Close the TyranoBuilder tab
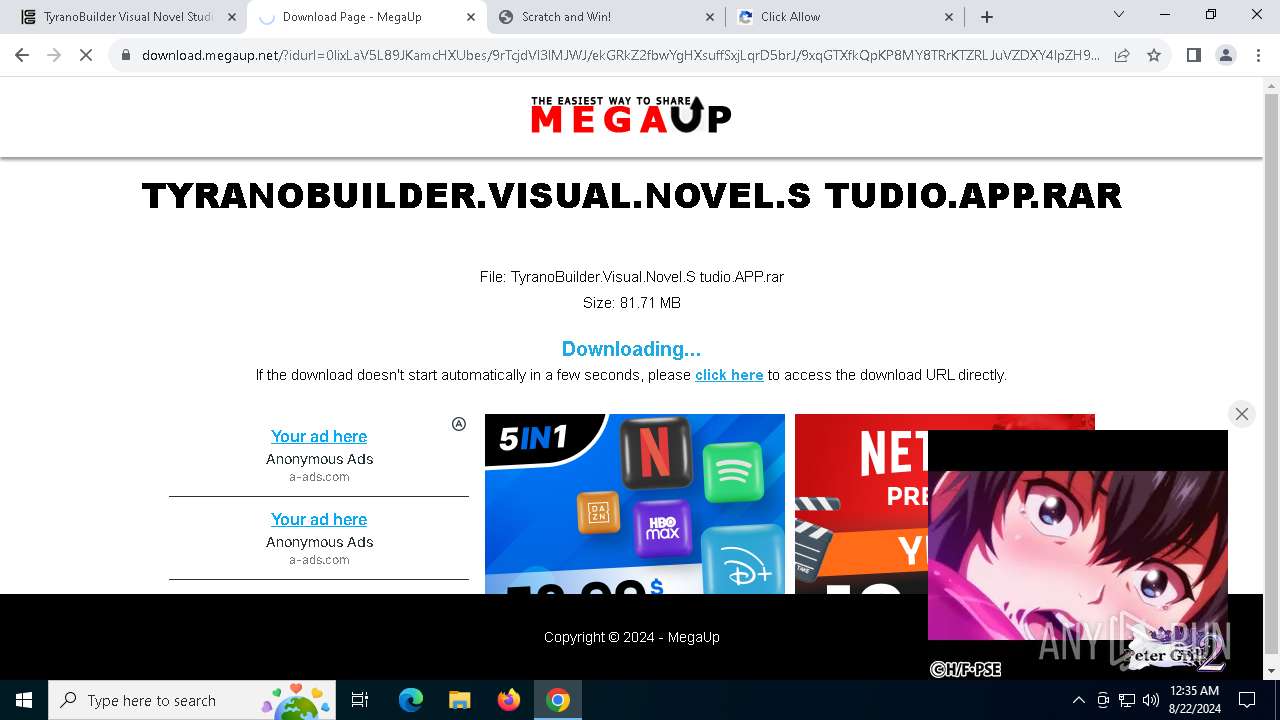 point(232,17)
